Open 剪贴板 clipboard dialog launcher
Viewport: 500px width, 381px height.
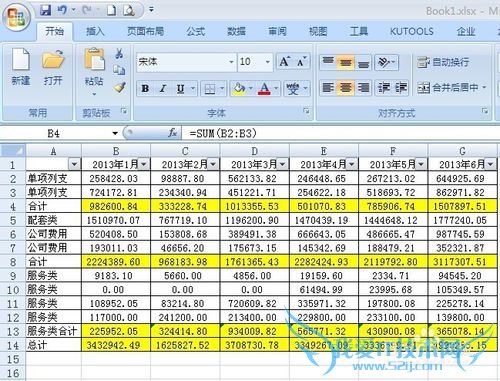pyautogui.click(x=124, y=111)
